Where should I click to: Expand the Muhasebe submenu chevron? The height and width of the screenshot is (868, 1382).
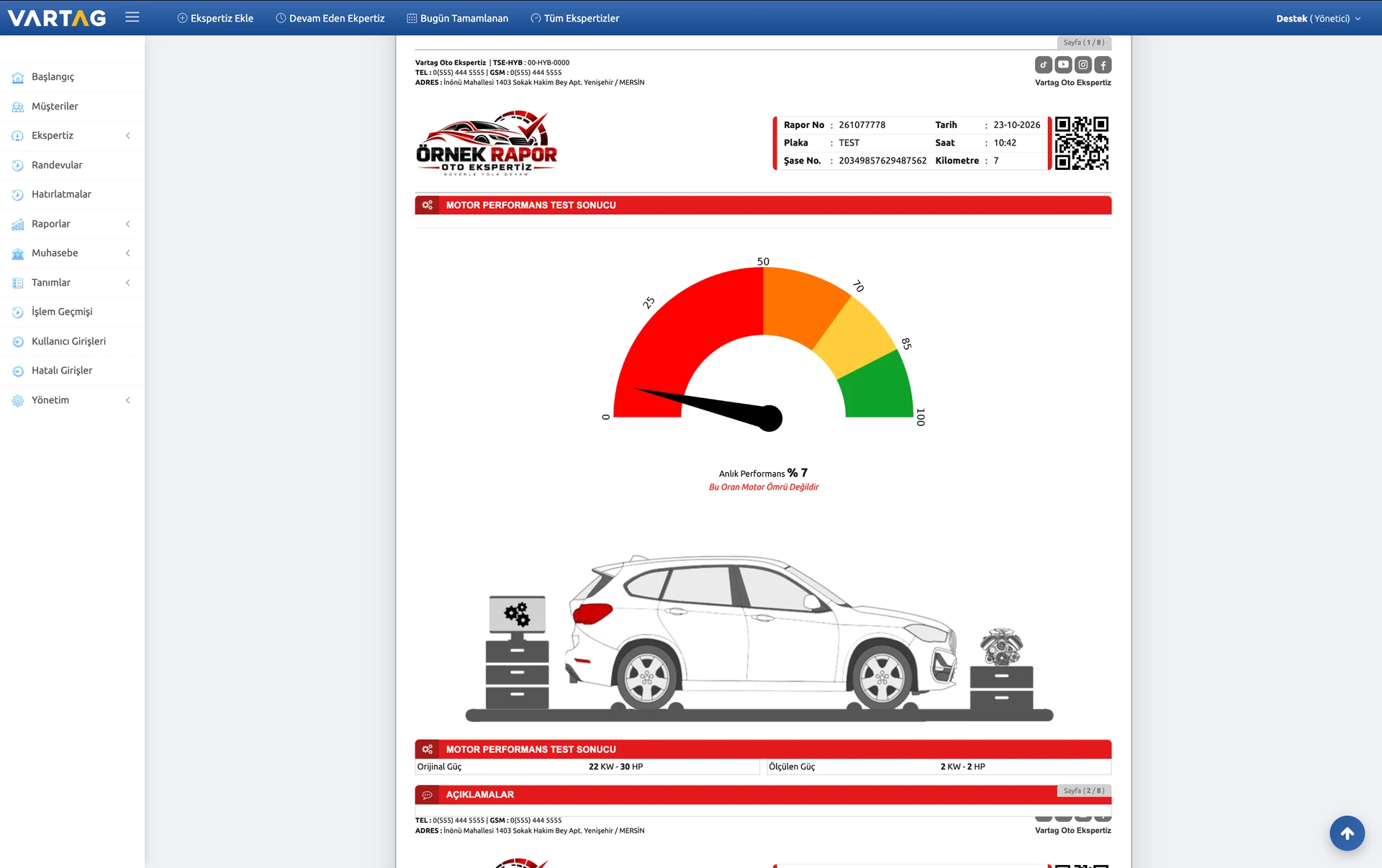[128, 253]
